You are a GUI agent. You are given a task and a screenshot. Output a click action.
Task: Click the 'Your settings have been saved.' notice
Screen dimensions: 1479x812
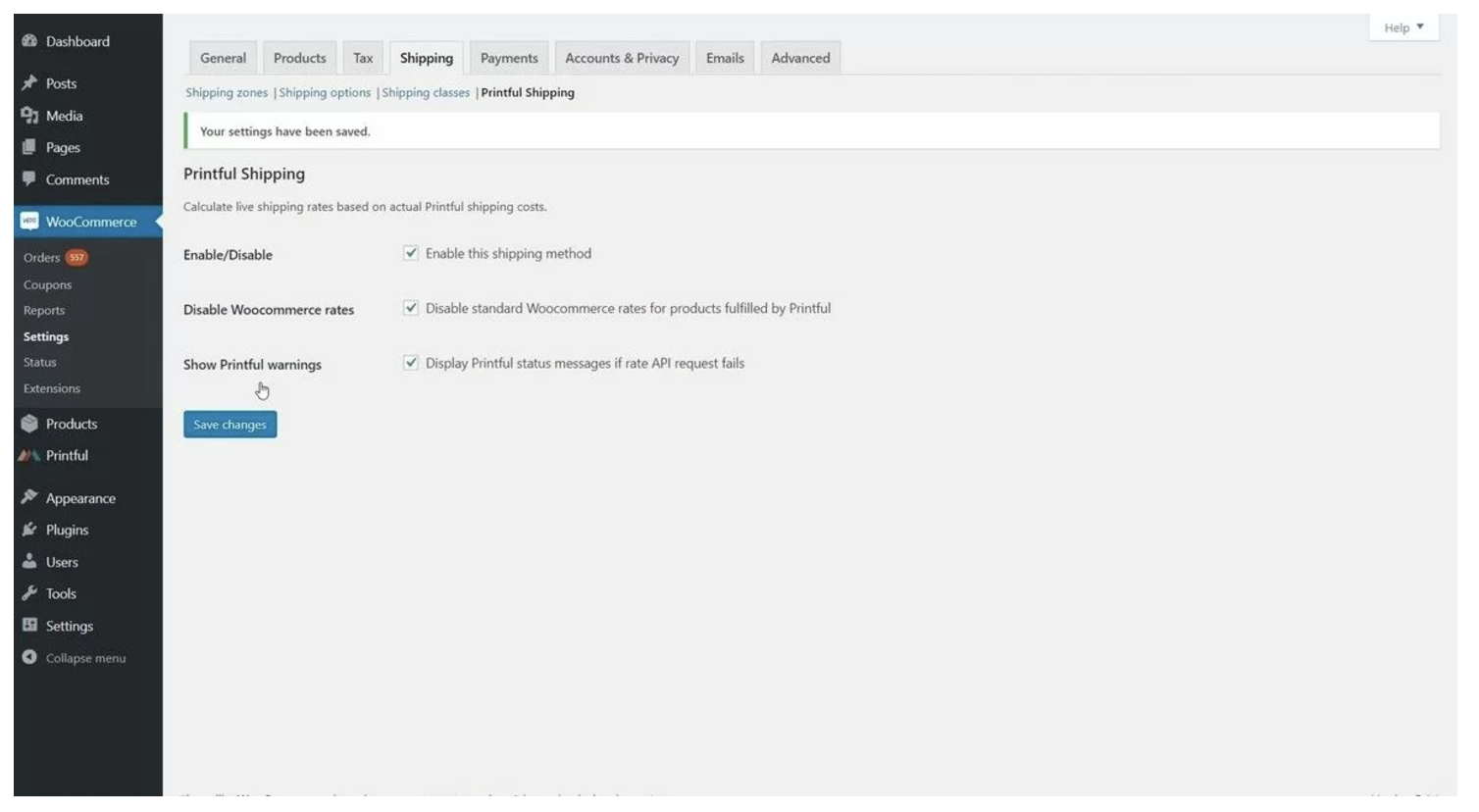pyautogui.click(x=812, y=131)
